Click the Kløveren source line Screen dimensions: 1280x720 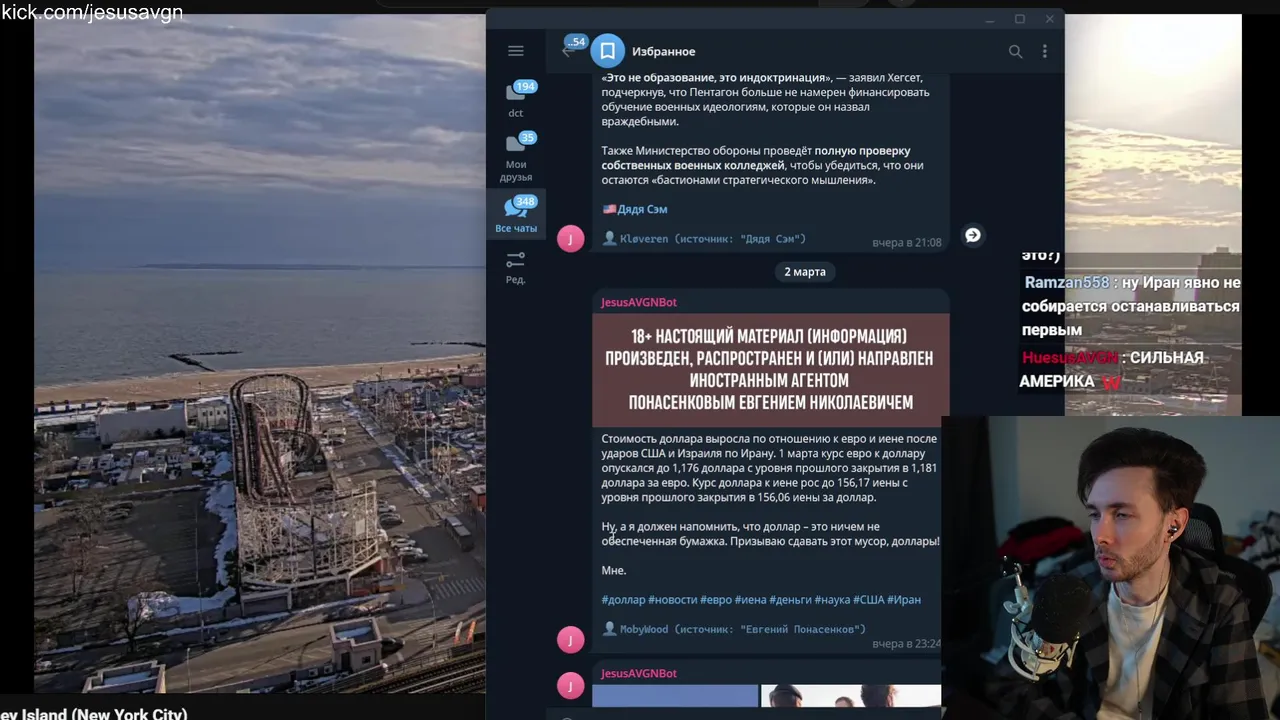tap(703, 238)
